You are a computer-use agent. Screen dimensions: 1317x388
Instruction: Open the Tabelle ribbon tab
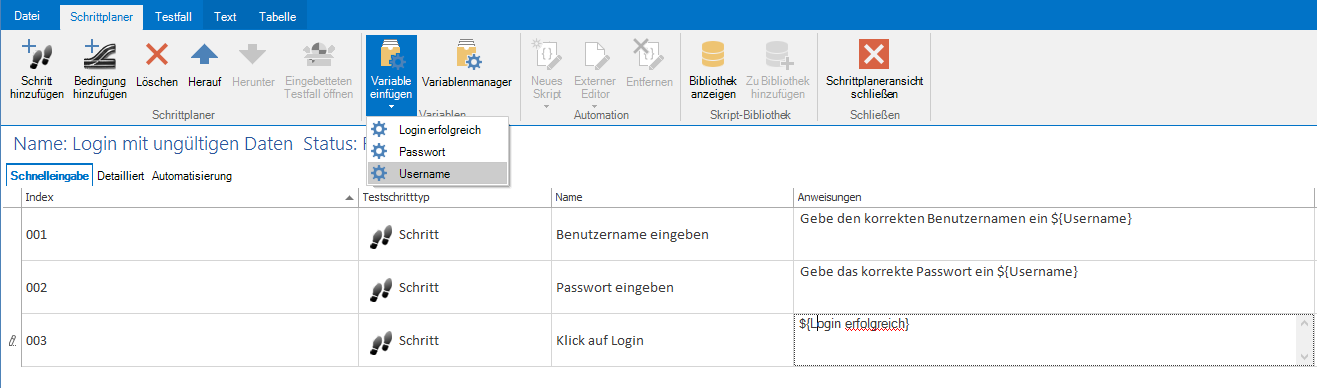pyautogui.click(x=277, y=17)
